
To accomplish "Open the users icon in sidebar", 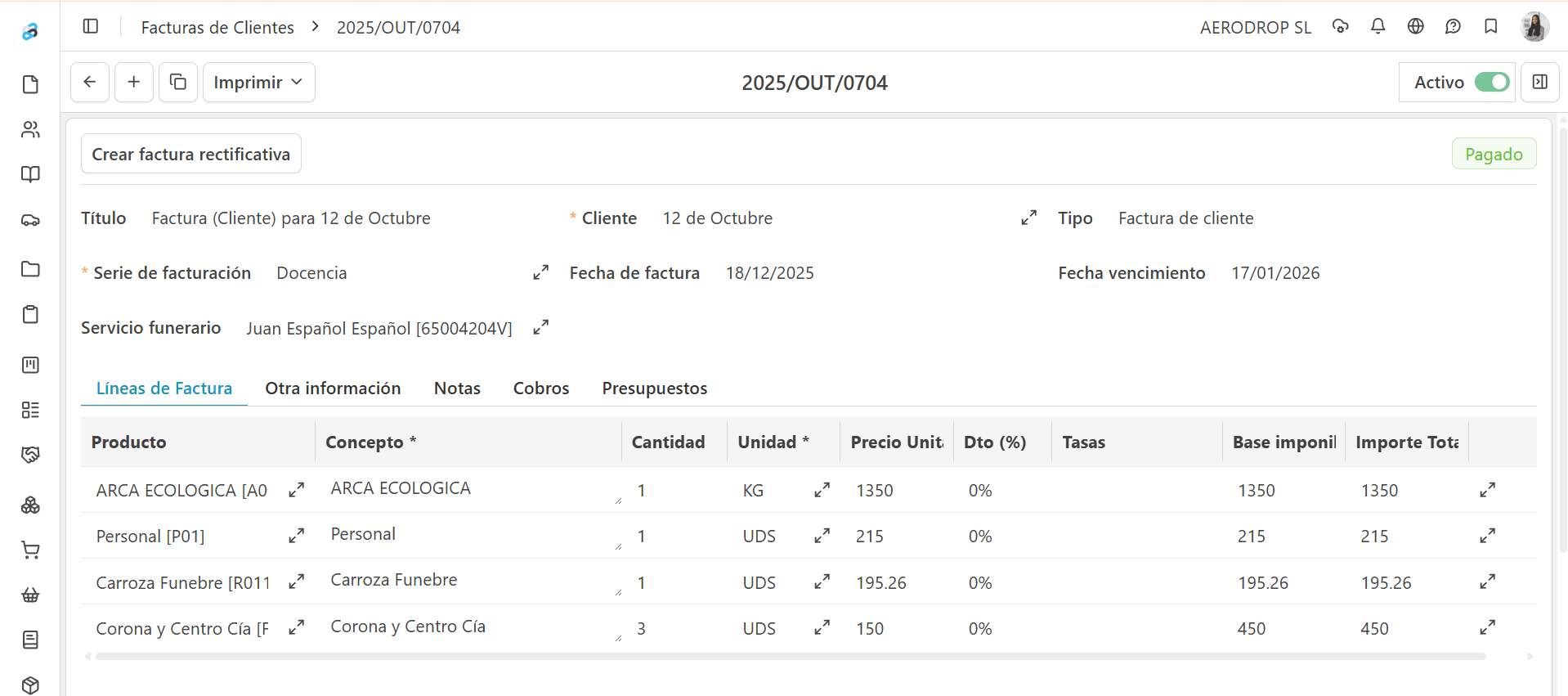I will 30,129.
